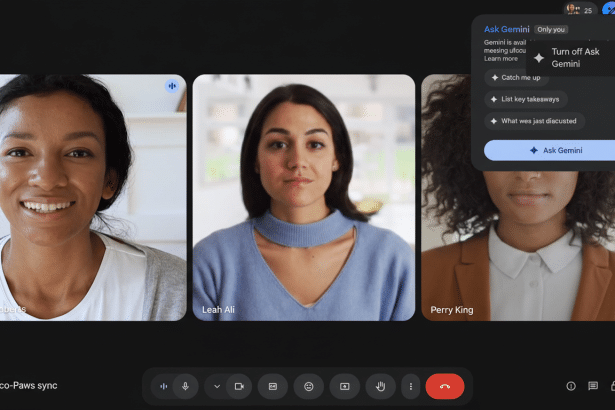Click the speaking indicator on left tile
Image resolution: width=615 pixels, height=410 pixels.
172,86
